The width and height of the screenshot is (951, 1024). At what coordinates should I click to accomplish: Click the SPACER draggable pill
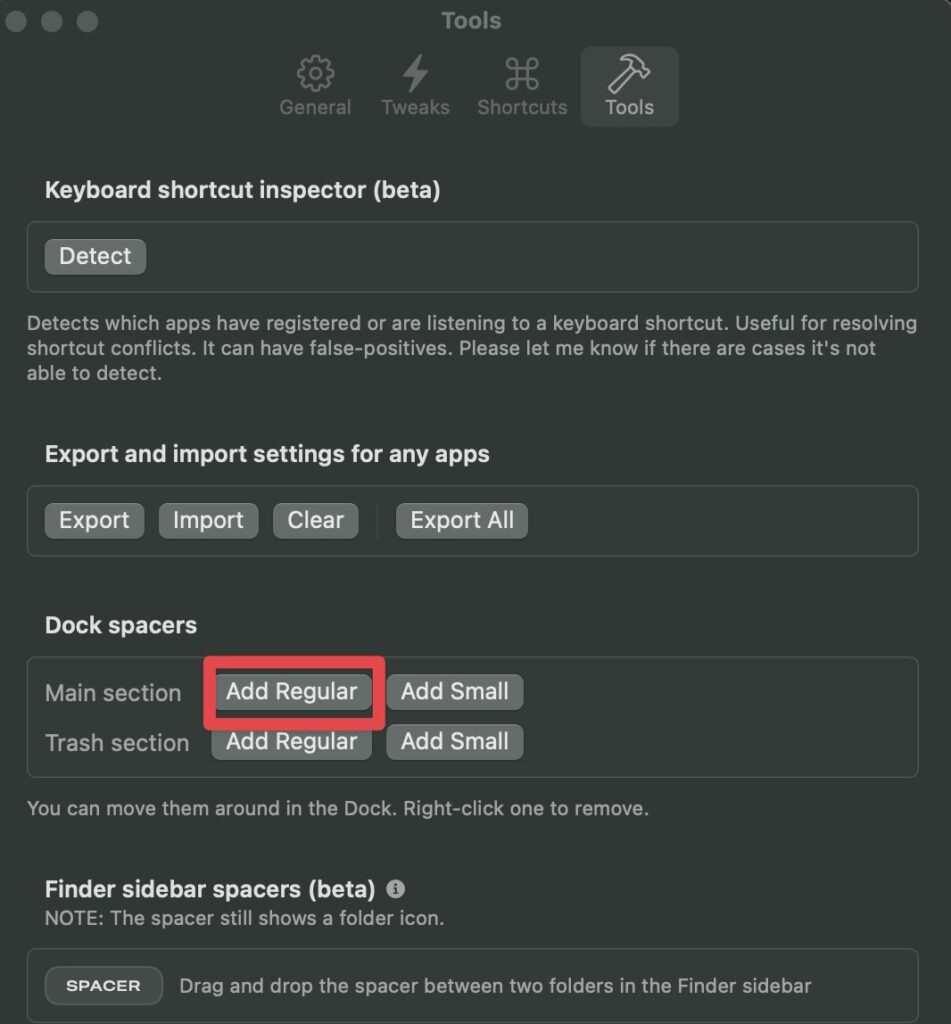coord(103,985)
